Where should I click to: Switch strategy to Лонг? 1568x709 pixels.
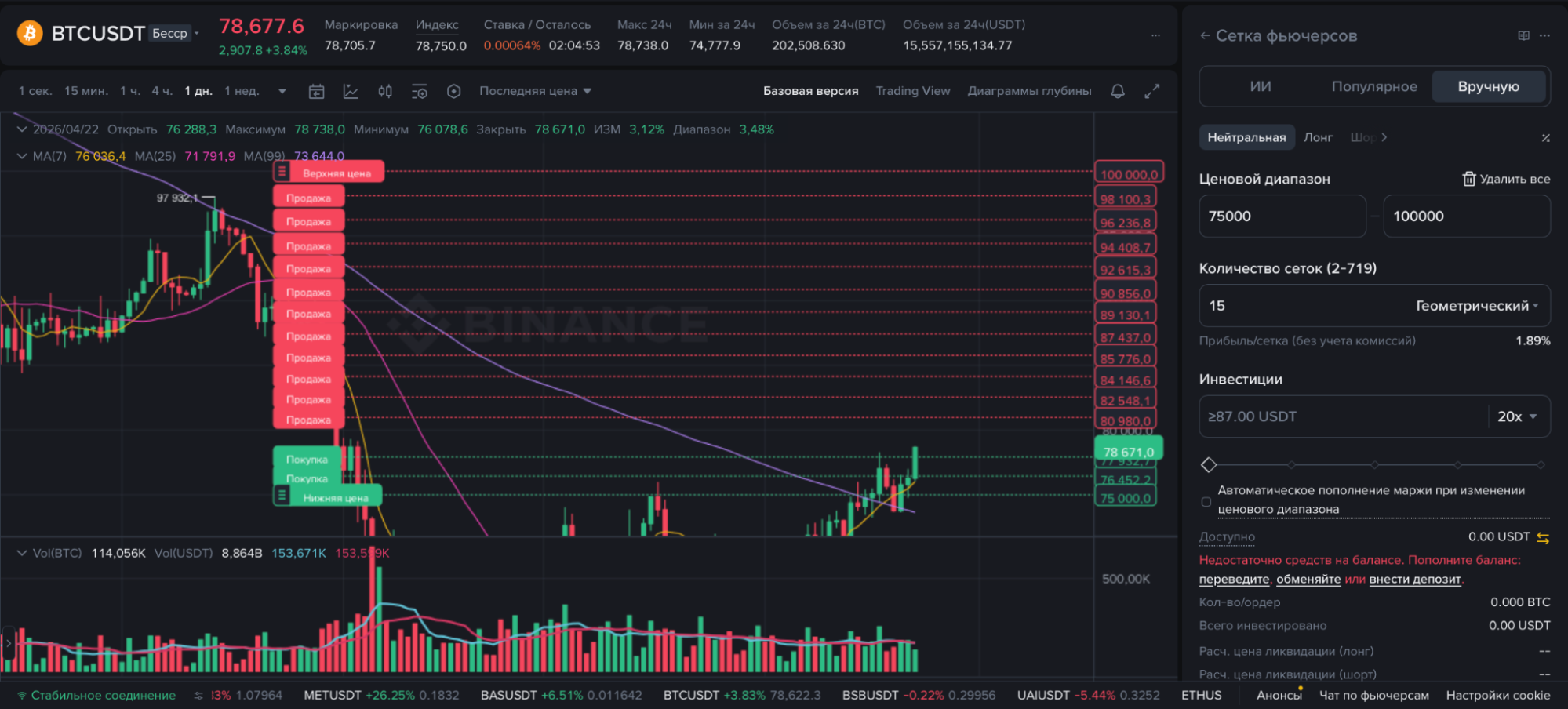click(x=1319, y=136)
